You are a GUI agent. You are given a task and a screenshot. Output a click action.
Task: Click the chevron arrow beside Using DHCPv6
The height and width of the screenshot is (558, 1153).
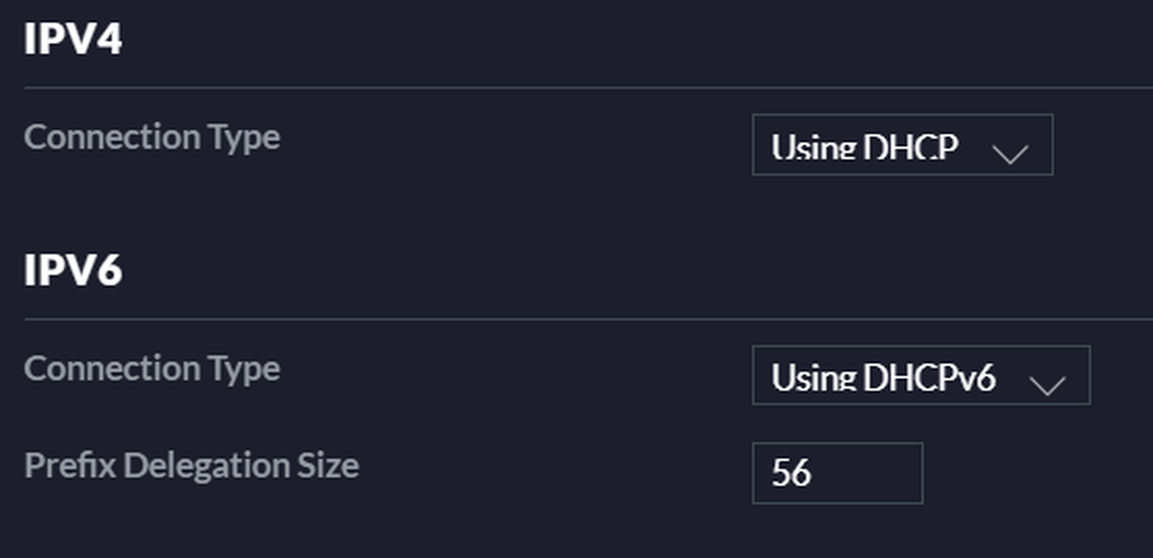[1047, 384]
